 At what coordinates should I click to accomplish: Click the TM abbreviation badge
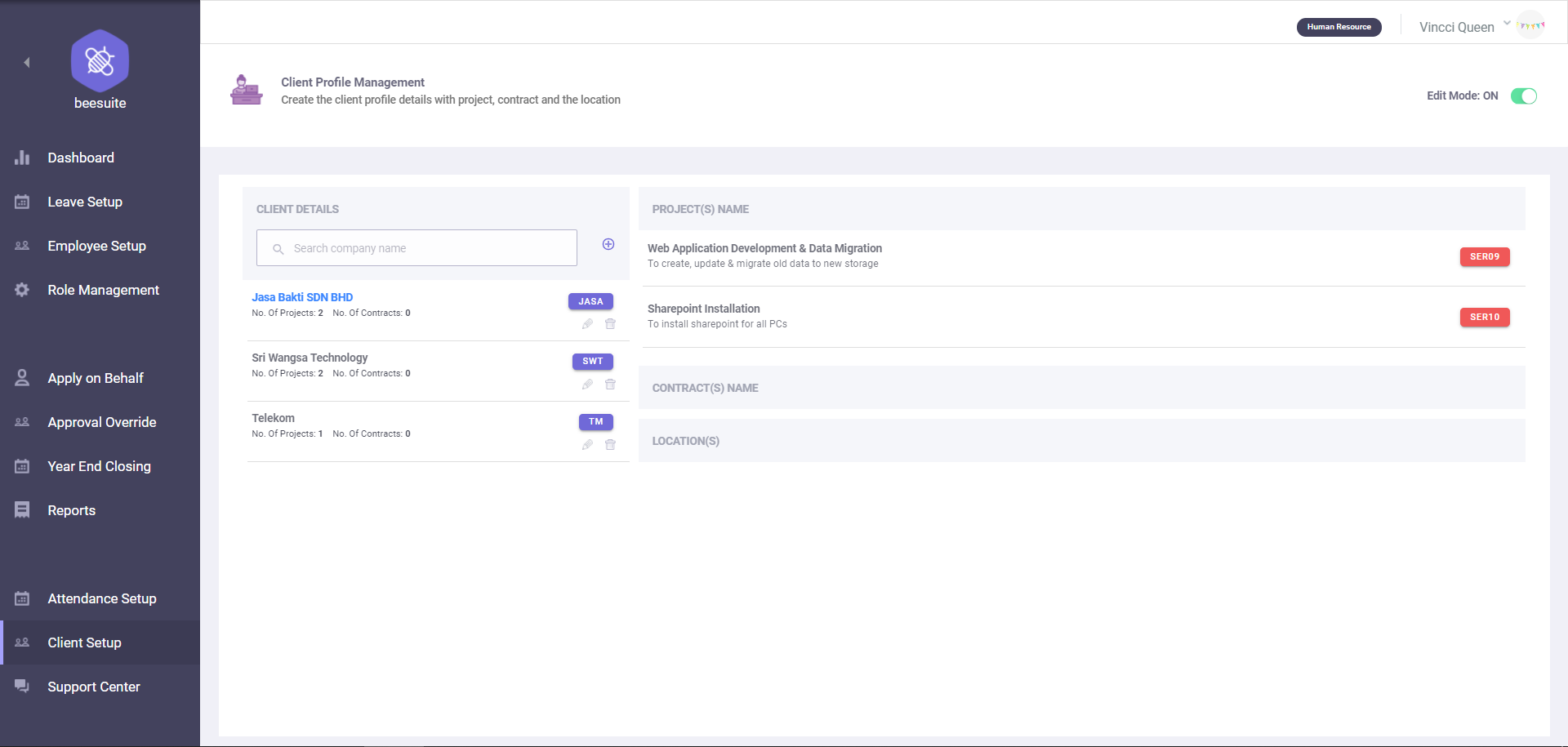pos(596,422)
